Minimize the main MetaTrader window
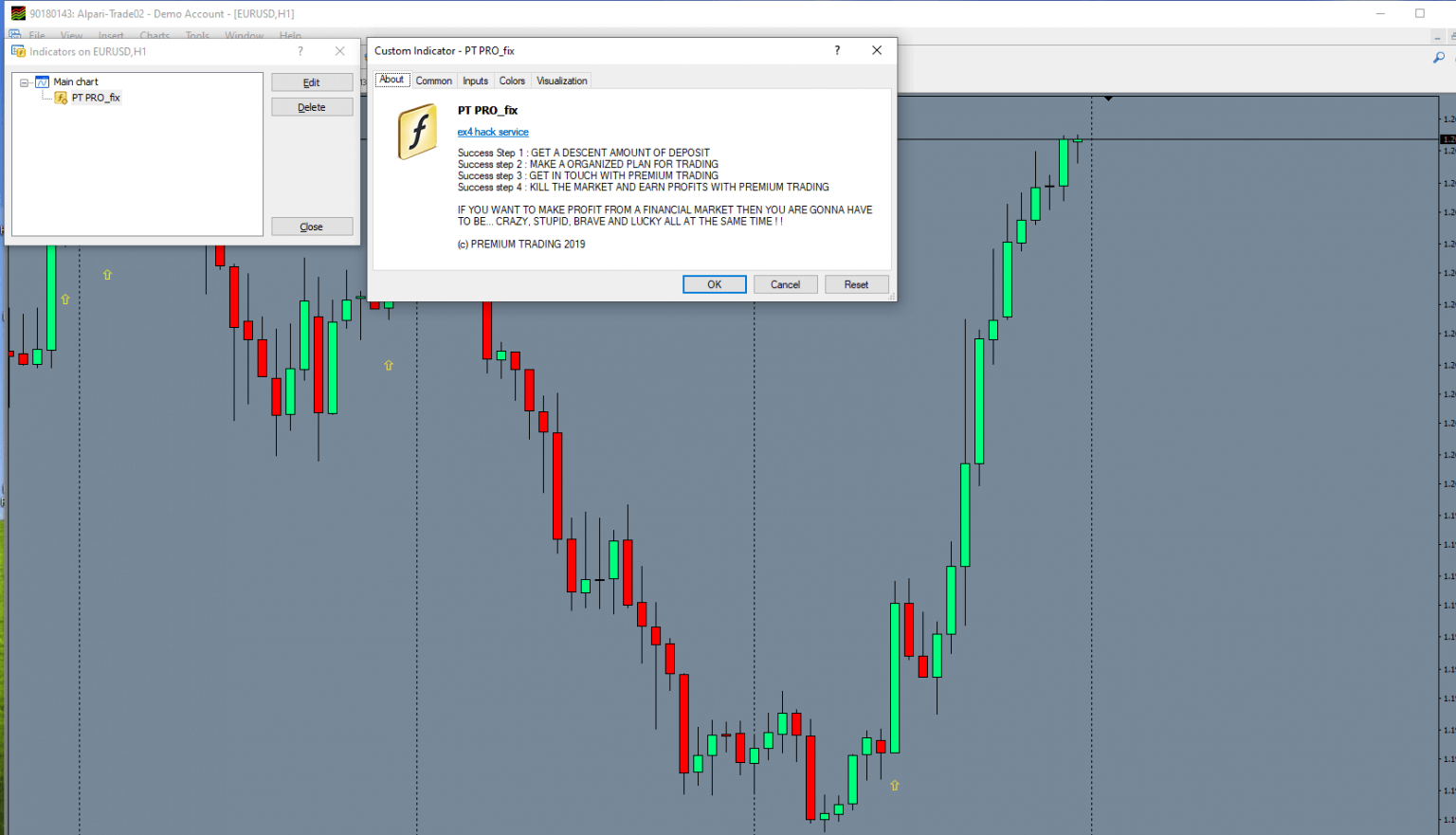The image size is (1456, 835). 1381,13
